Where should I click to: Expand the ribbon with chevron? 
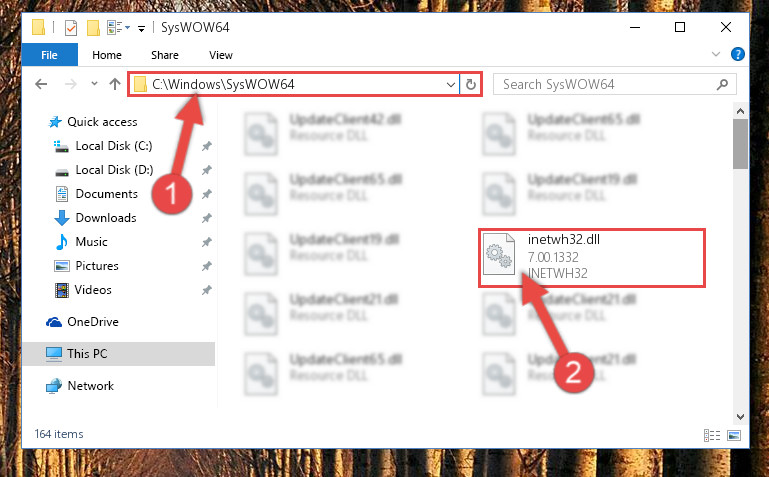(x=716, y=54)
